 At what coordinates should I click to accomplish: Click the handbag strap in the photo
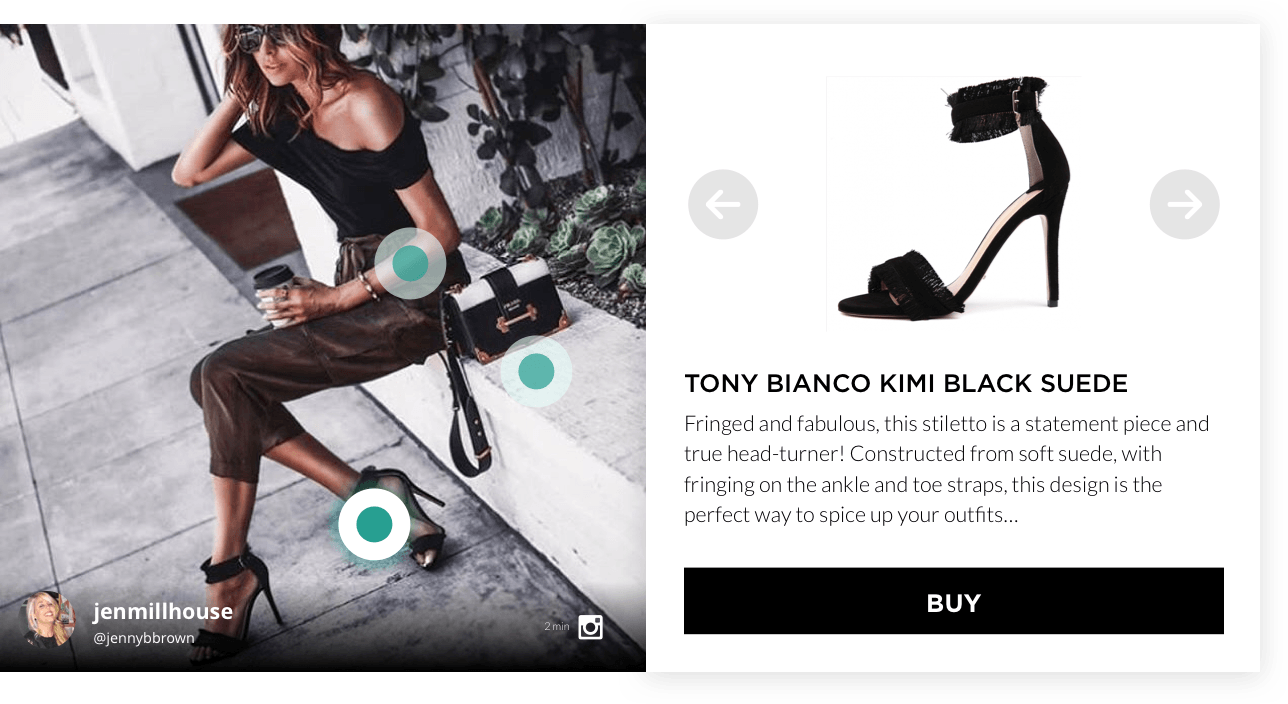click(x=465, y=410)
